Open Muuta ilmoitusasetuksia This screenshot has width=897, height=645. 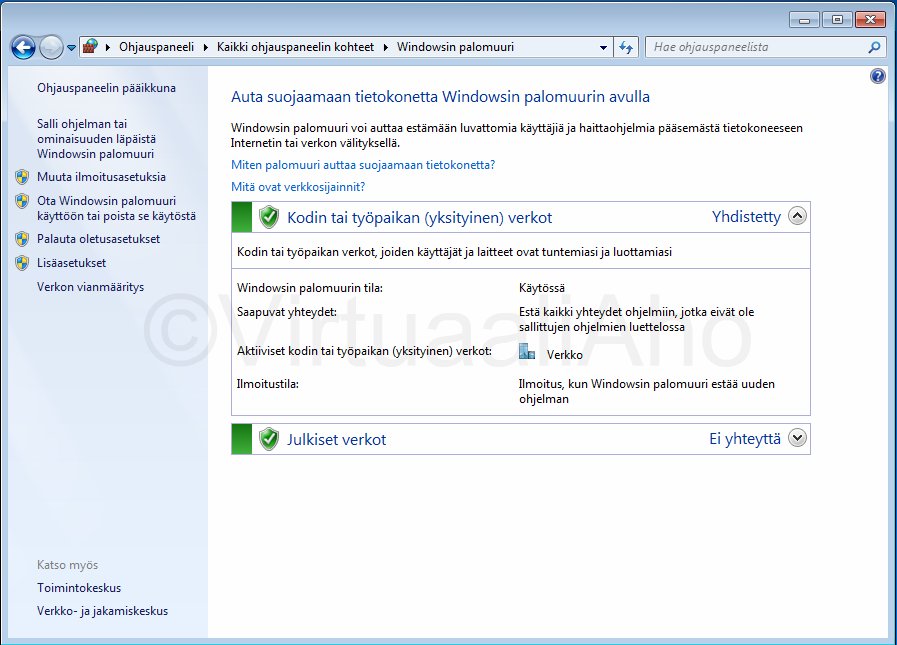point(101,177)
